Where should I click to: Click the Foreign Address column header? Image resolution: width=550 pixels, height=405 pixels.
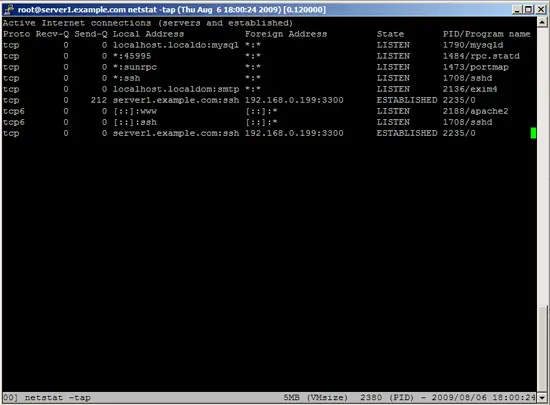[x=286, y=34]
